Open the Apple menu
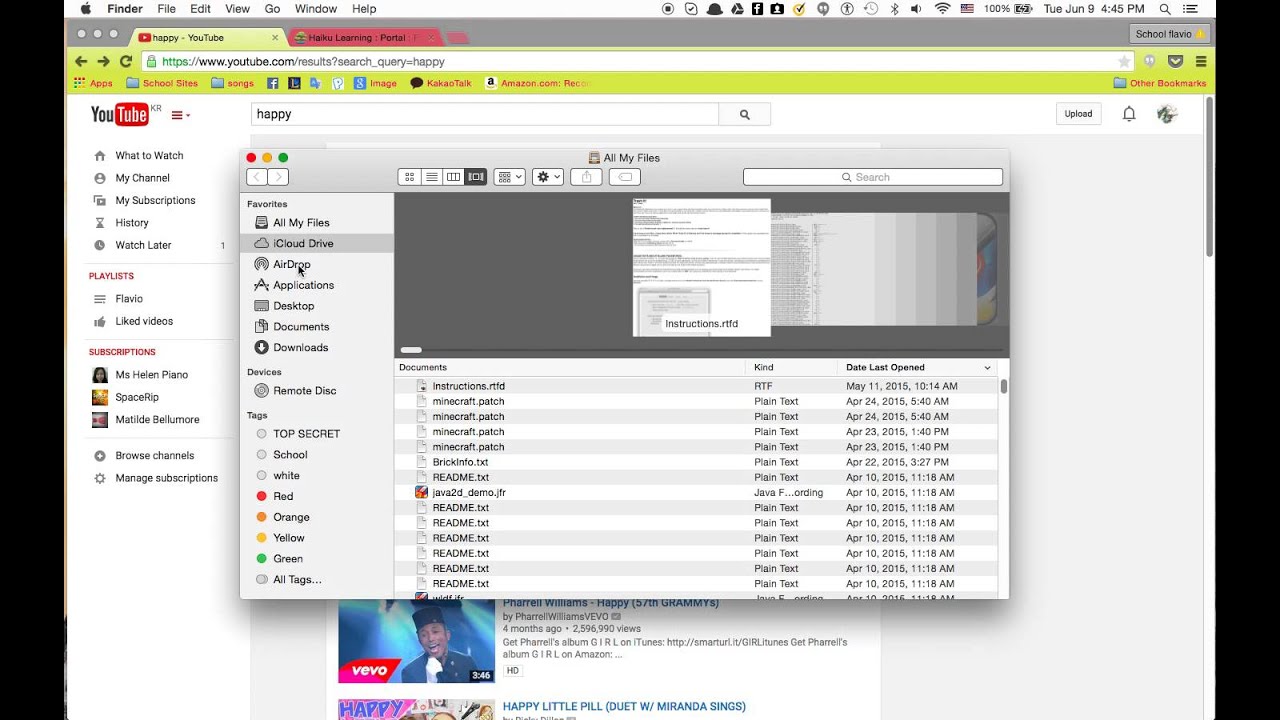 85,9
